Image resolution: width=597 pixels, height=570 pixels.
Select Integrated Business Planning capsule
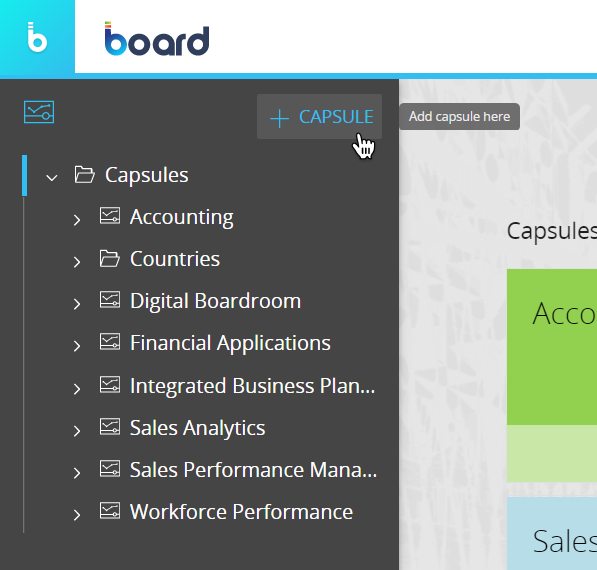252,386
